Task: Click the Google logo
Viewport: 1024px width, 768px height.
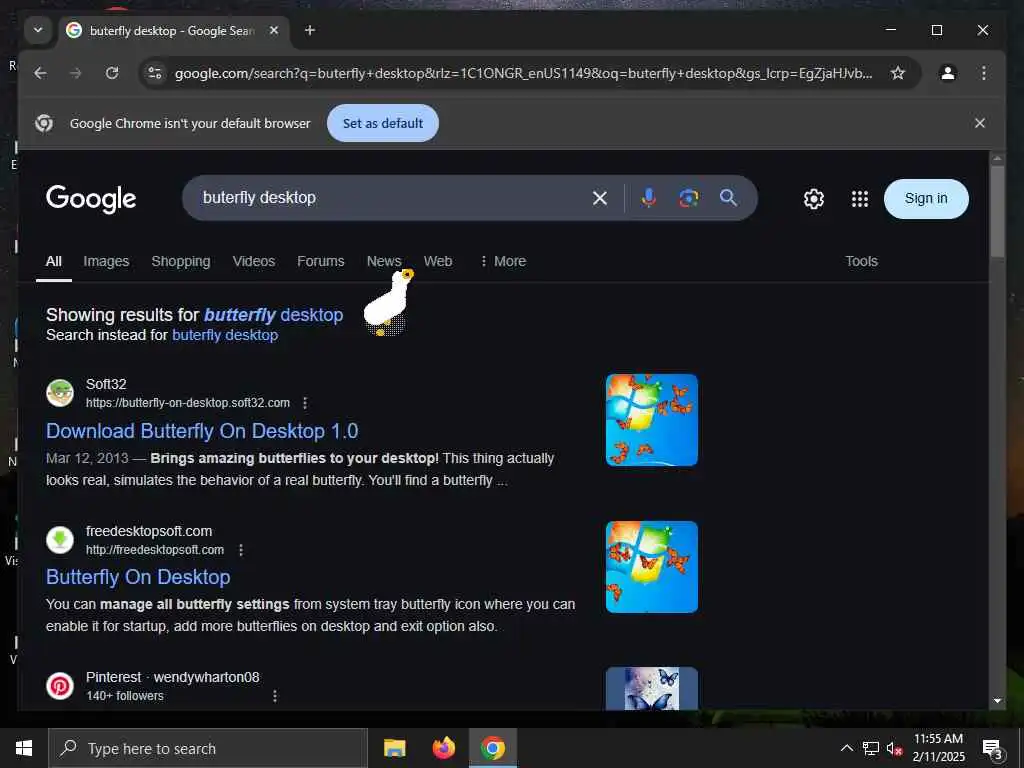Action: coord(91,199)
